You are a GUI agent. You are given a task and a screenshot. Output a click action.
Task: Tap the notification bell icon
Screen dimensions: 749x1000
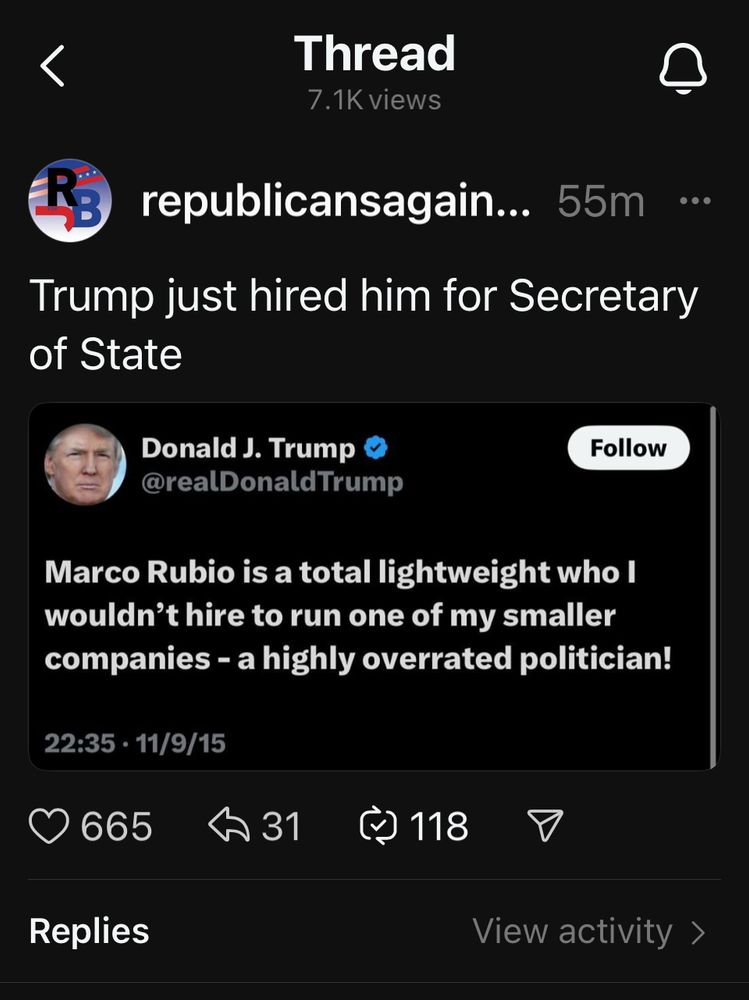click(x=683, y=70)
